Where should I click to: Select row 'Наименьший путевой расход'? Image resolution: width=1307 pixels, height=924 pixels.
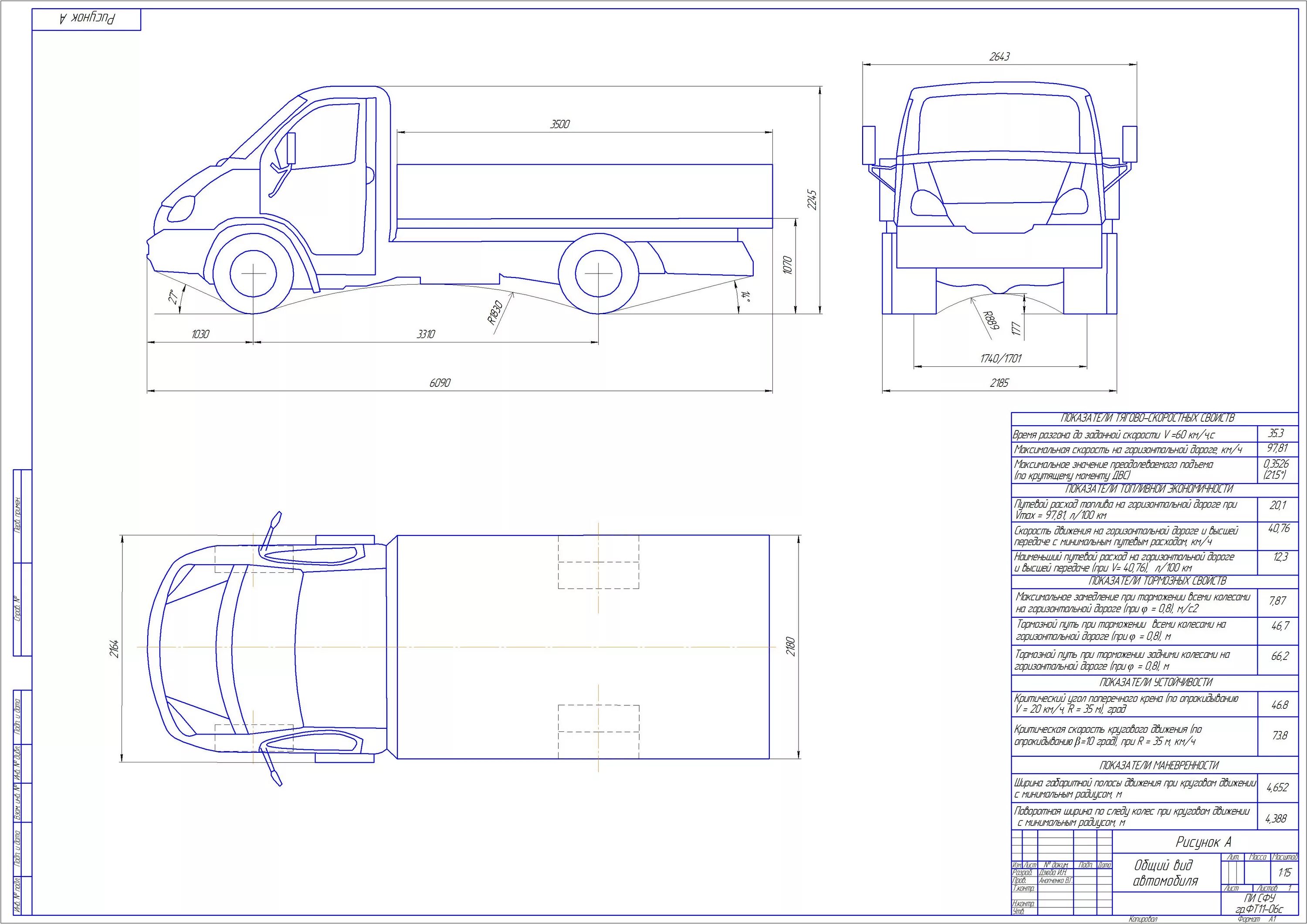(x=1134, y=562)
